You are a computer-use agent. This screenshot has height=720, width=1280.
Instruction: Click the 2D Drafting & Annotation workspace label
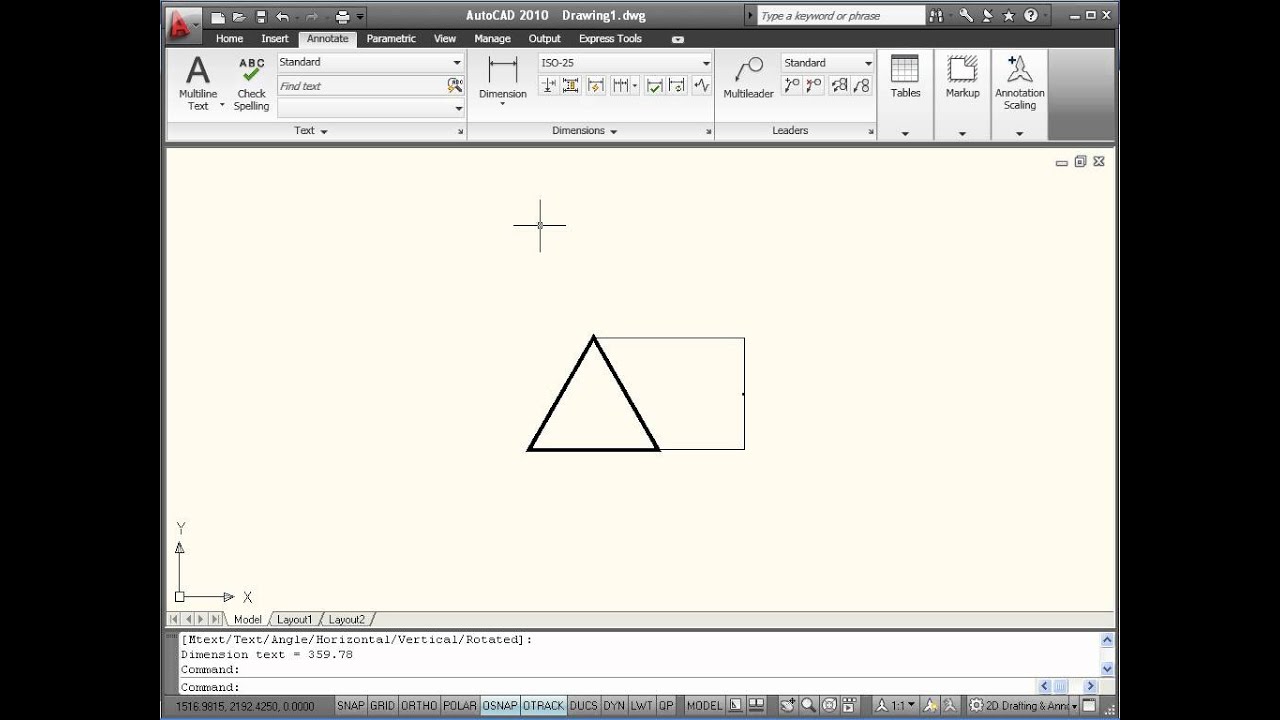[1028, 705]
